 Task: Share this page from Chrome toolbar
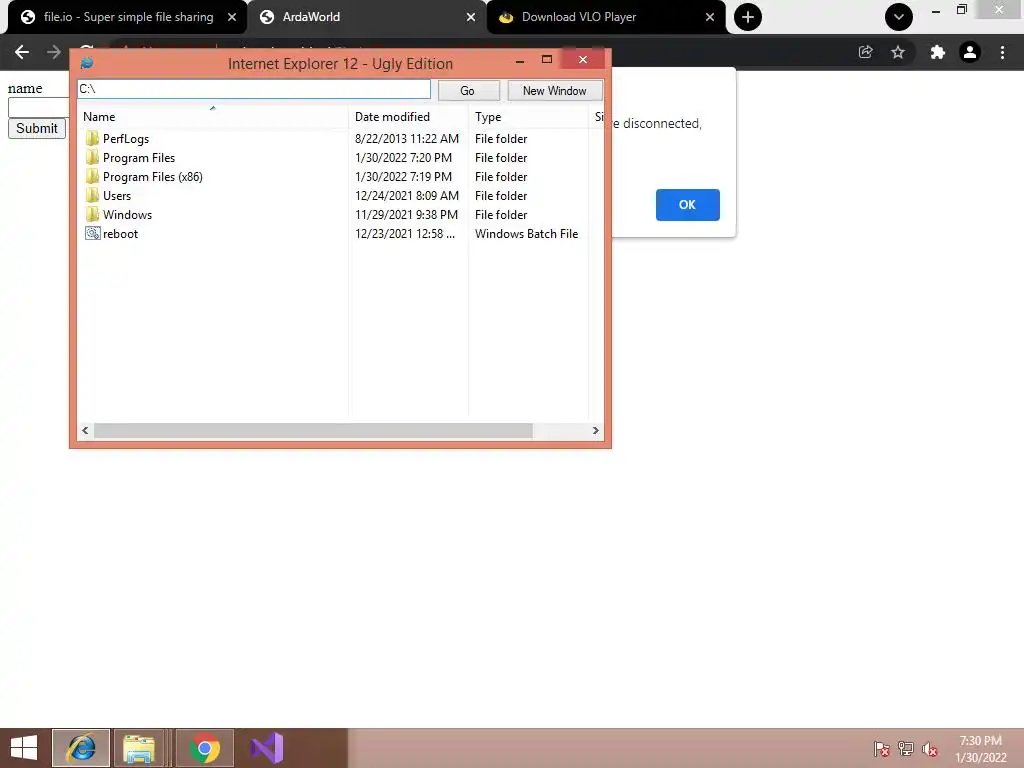pyautogui.click(x=865, y=52)
